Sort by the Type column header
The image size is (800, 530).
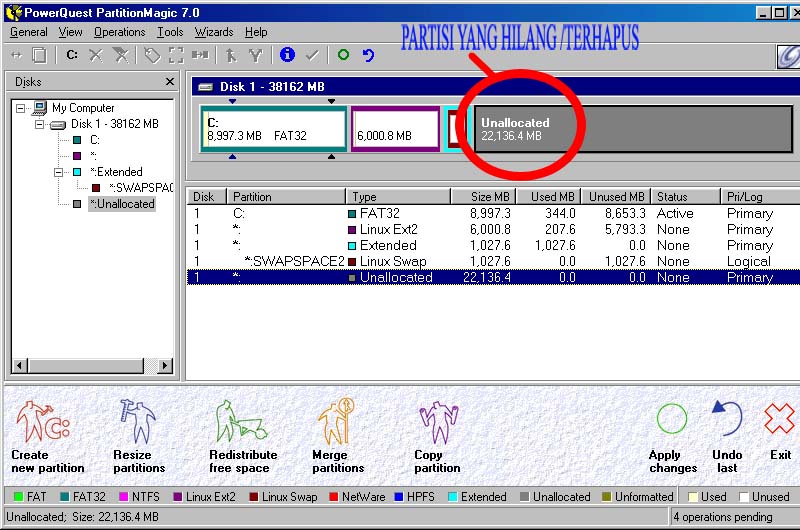(x=399, y=197)
